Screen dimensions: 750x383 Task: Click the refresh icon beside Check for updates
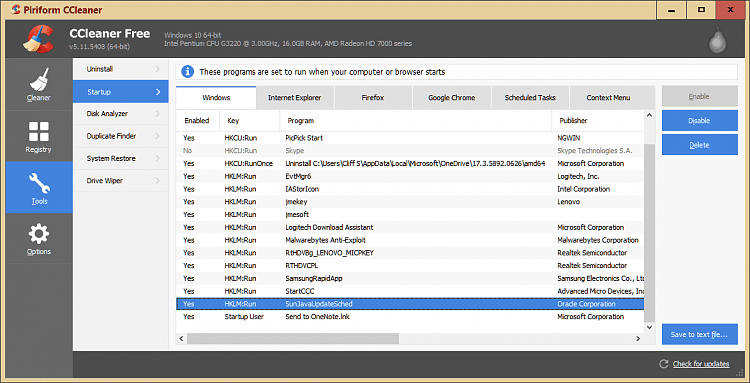click(x=663, y=364)
